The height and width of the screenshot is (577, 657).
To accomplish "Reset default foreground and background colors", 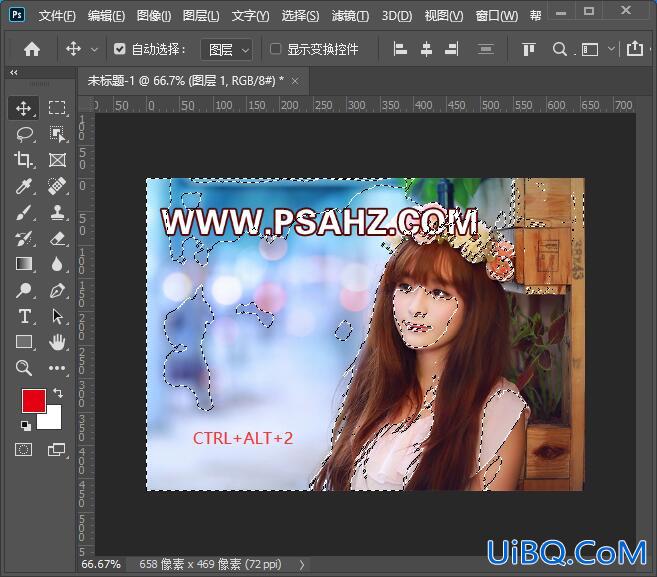I will point(26,426).
